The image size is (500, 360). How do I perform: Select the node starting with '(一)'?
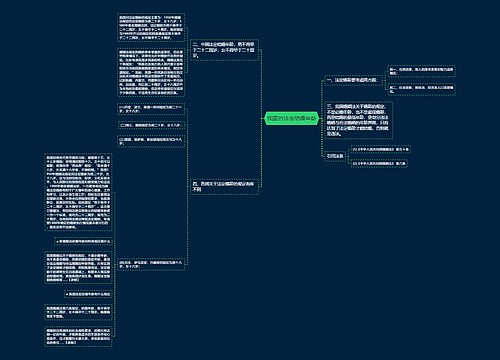point(151,109)
